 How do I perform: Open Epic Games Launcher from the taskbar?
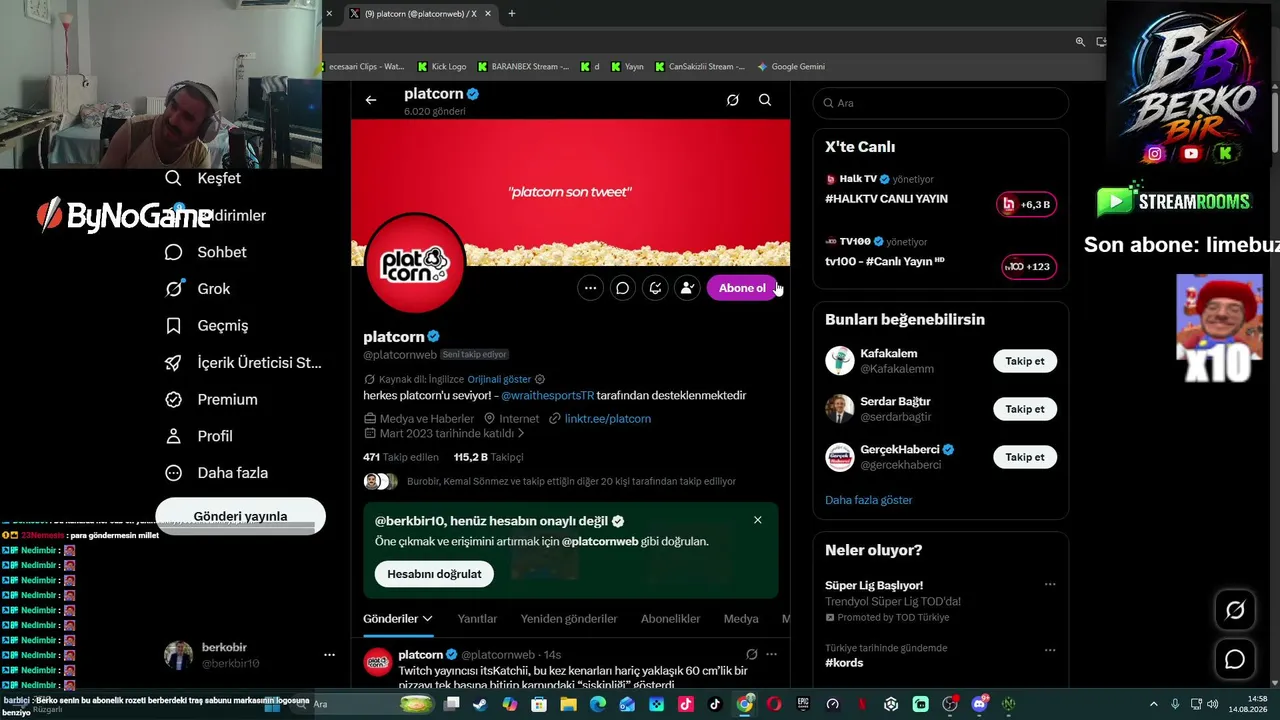803,704
